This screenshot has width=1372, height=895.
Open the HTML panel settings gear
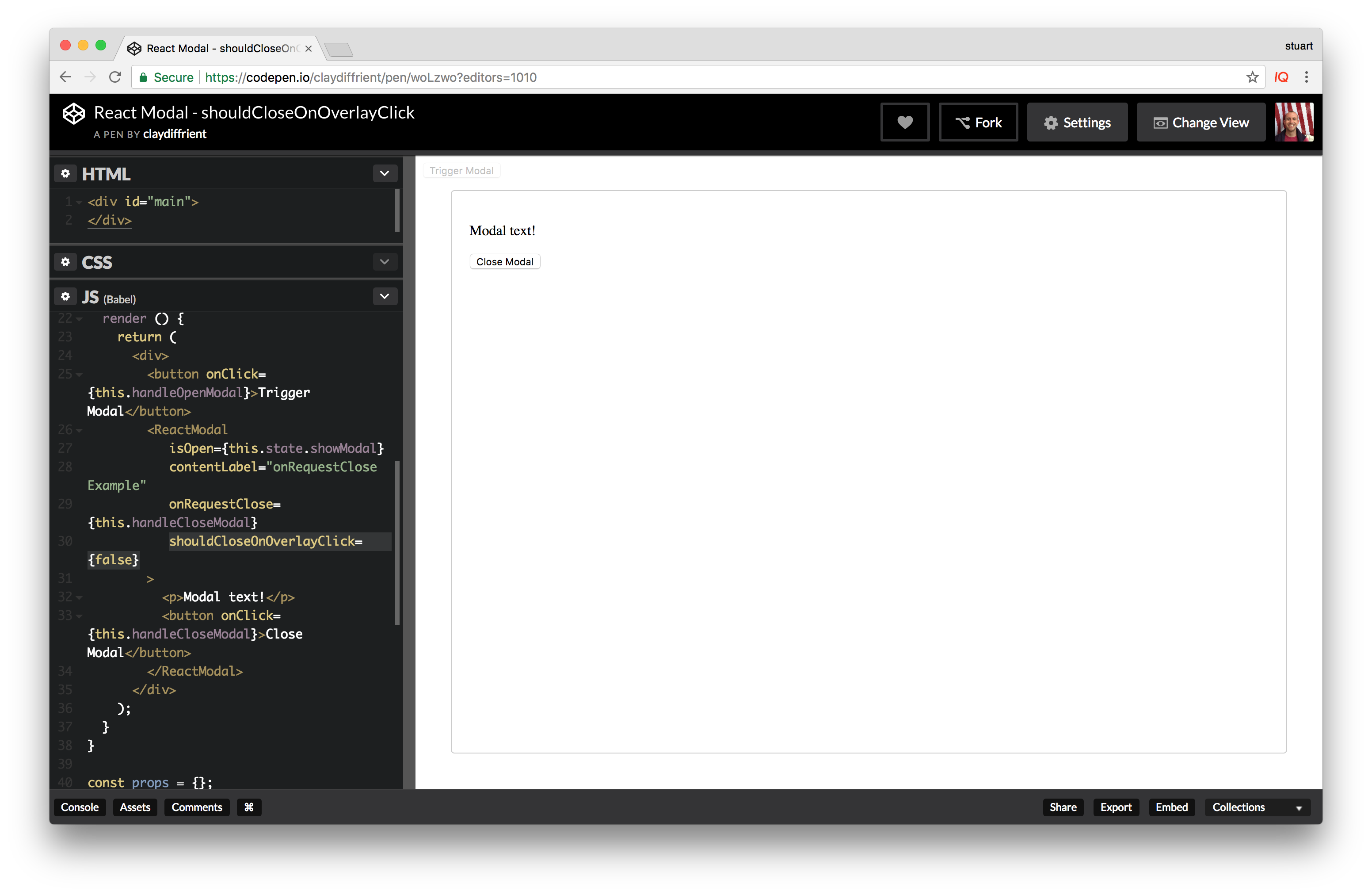coord(65,174)
